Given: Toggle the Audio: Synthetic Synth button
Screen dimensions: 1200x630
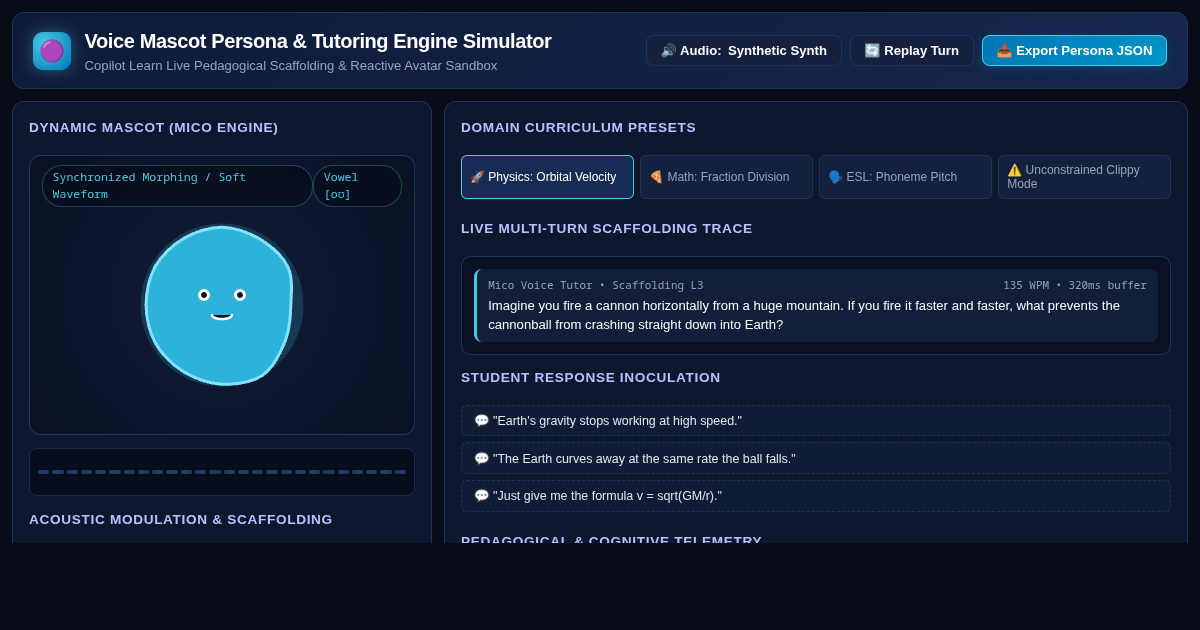Looking at the screenshot, I should (x=744, y=51).
